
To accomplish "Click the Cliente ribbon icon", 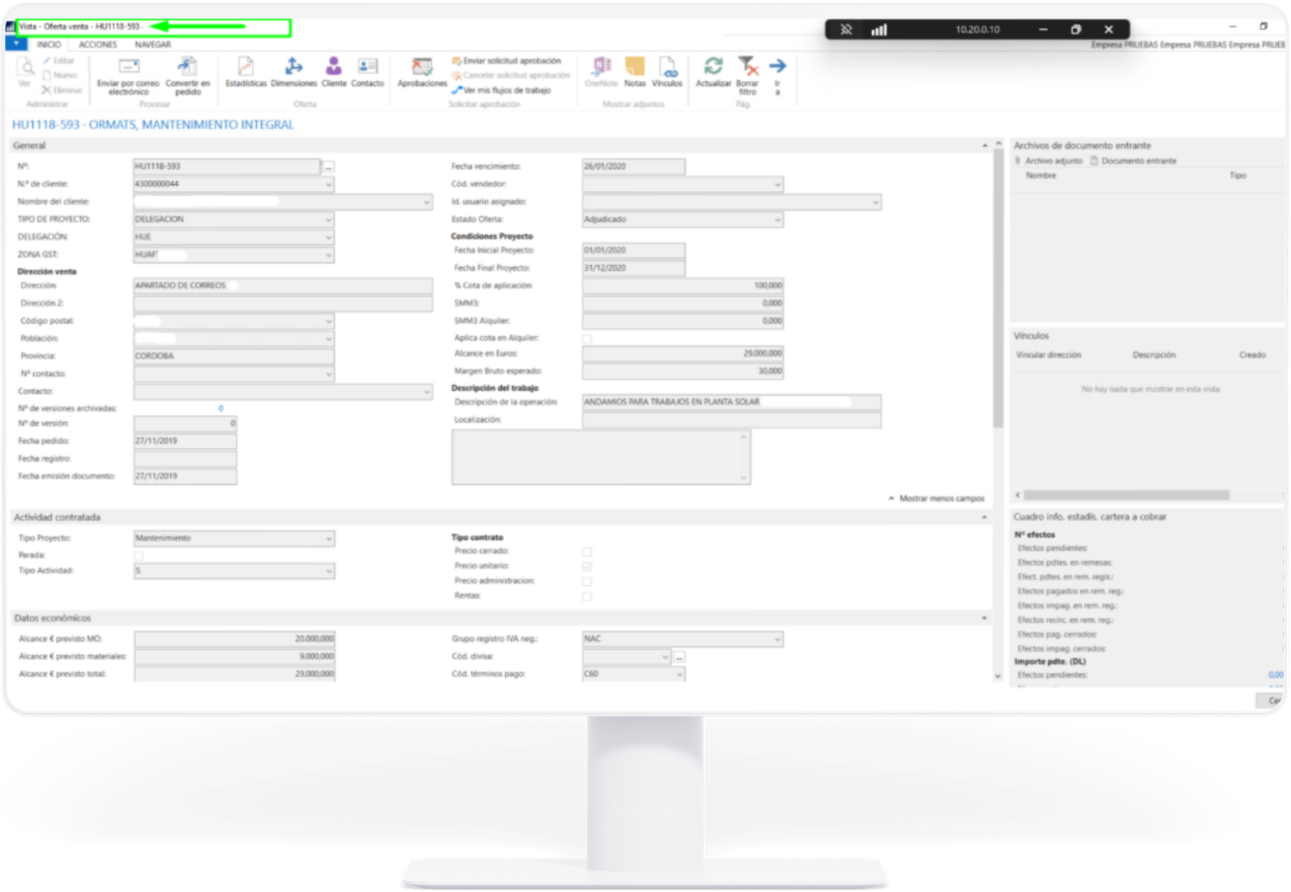I will pyautogui.click(x=334, y=68).
